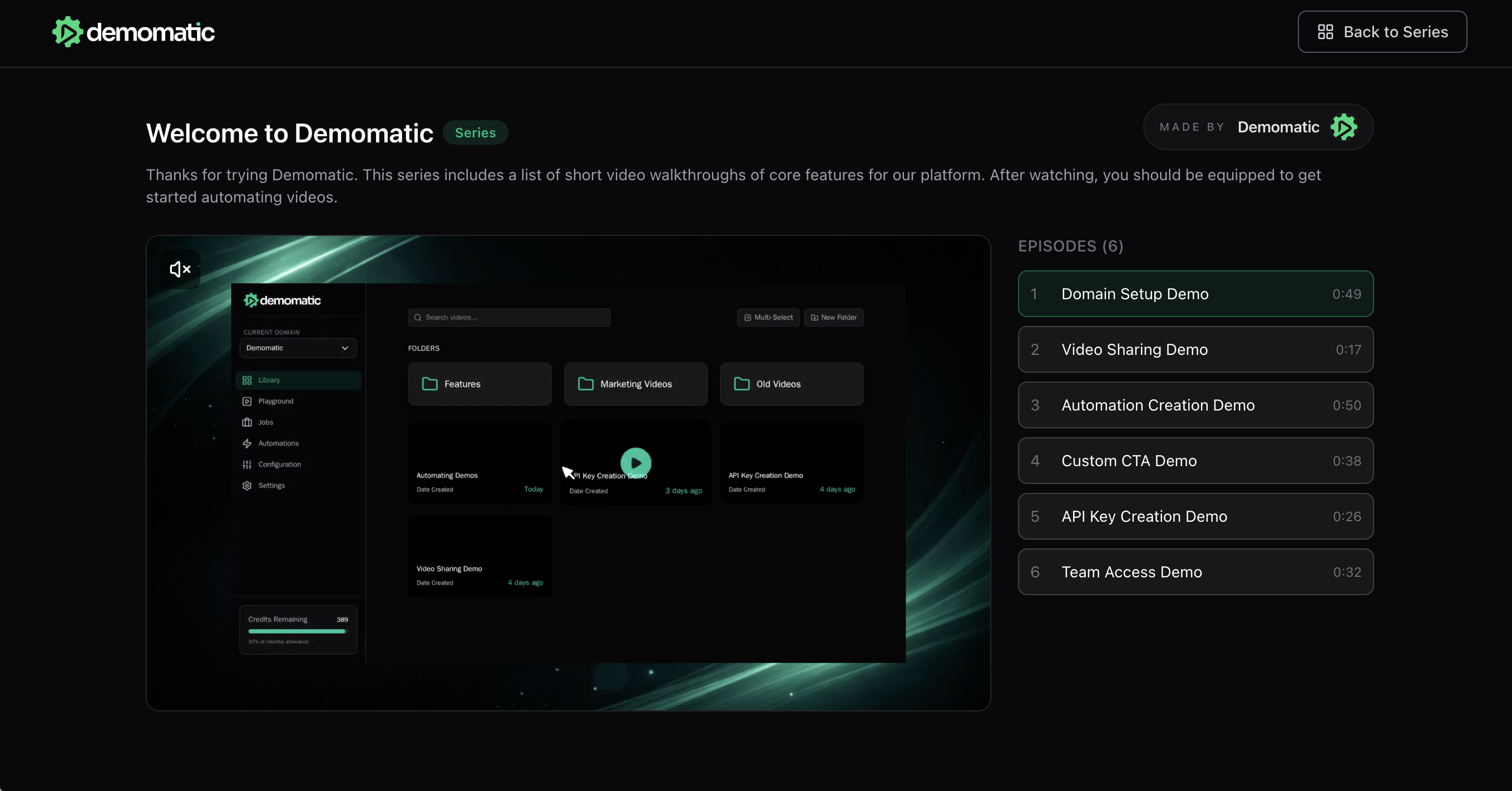
Task: Play the API Key Creation Demo video
Action: (636, 462)
